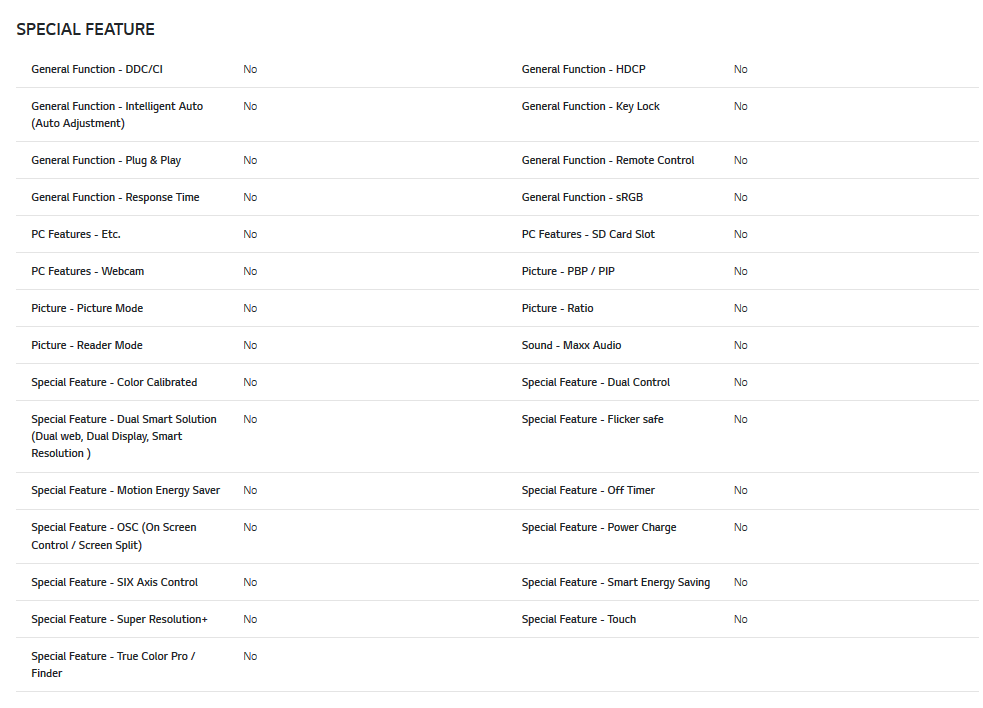Click the 'No' value beside Key Lock
Viewport: 983px width, 708px height.
pyautogui.click(x=740, y=107)
